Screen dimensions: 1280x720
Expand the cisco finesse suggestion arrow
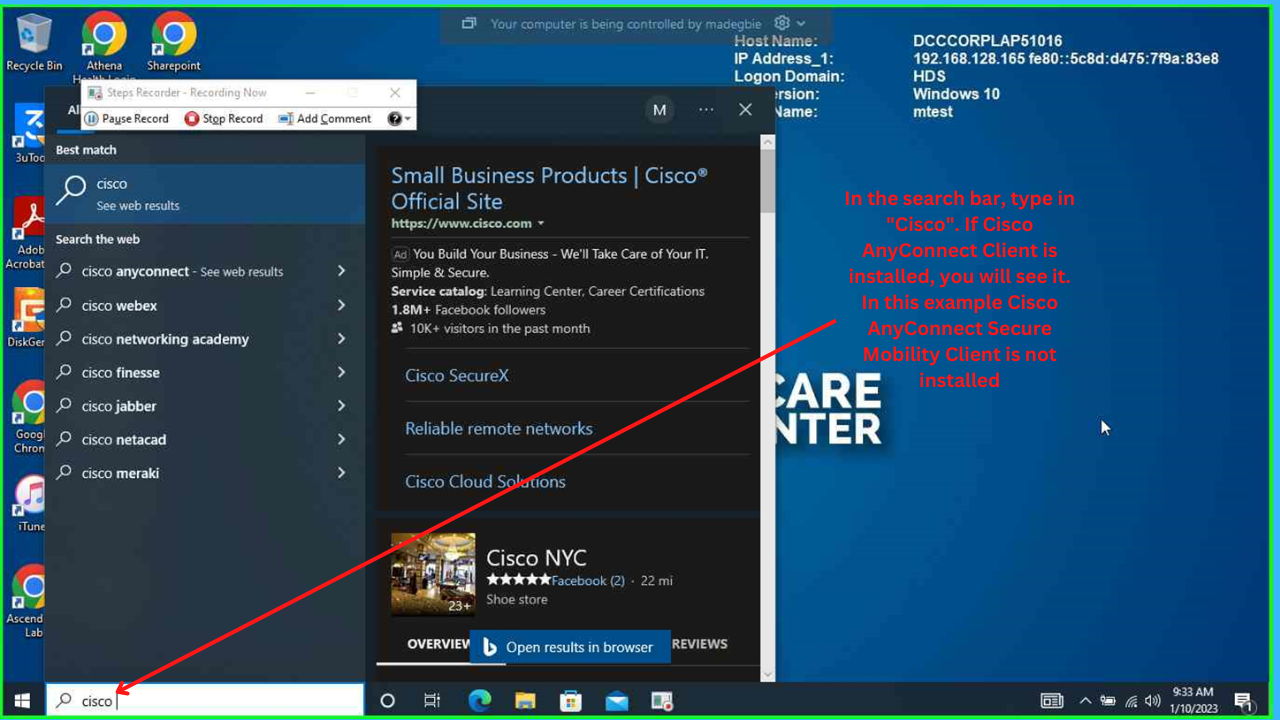pos(341,372)
